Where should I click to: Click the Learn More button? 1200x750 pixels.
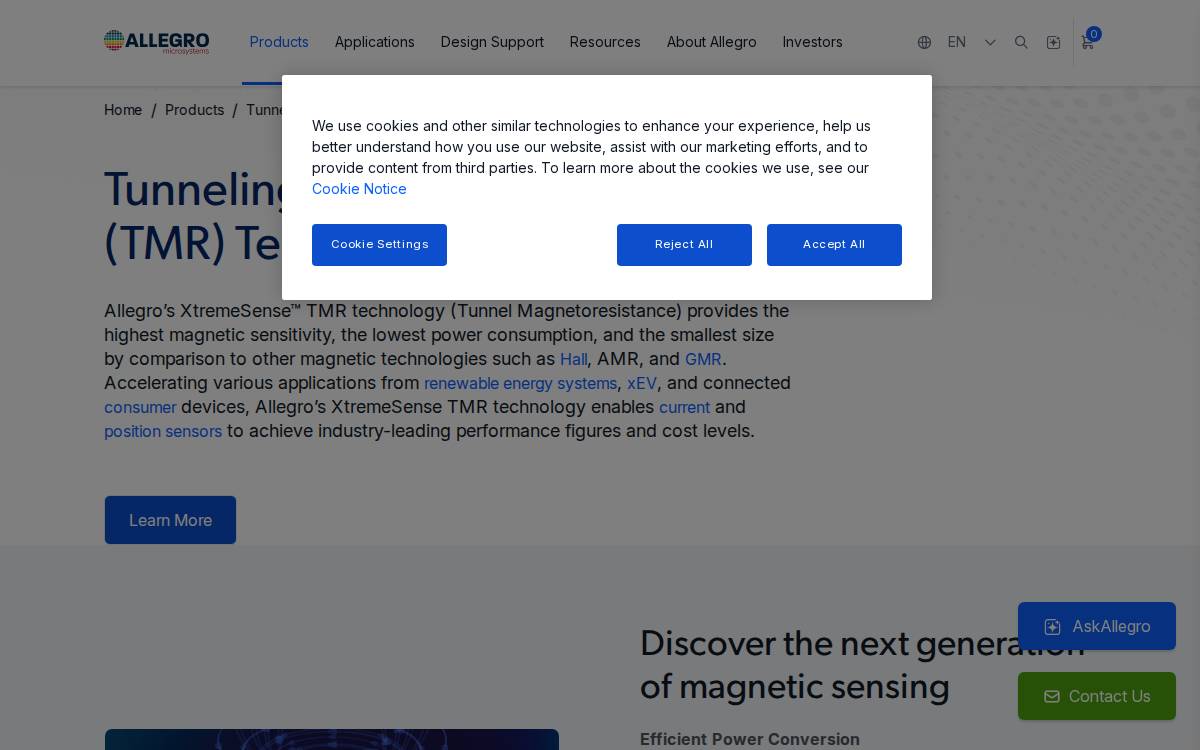click(170, 520)
